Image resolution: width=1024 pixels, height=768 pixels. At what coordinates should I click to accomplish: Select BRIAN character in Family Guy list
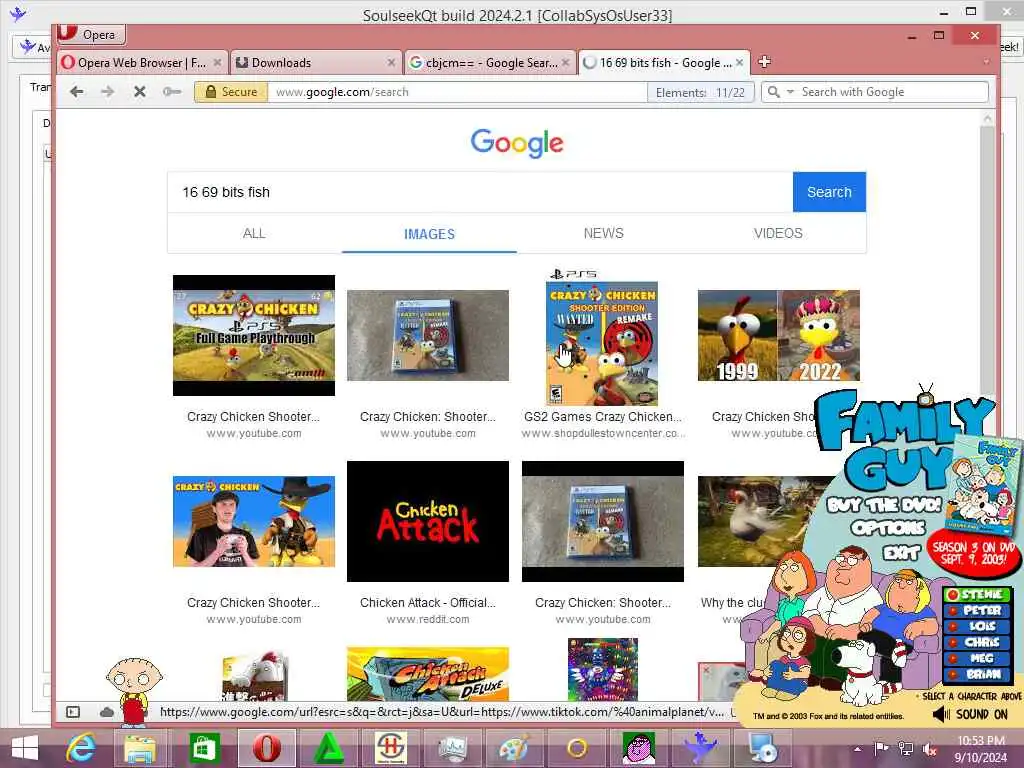pos(977,674)
